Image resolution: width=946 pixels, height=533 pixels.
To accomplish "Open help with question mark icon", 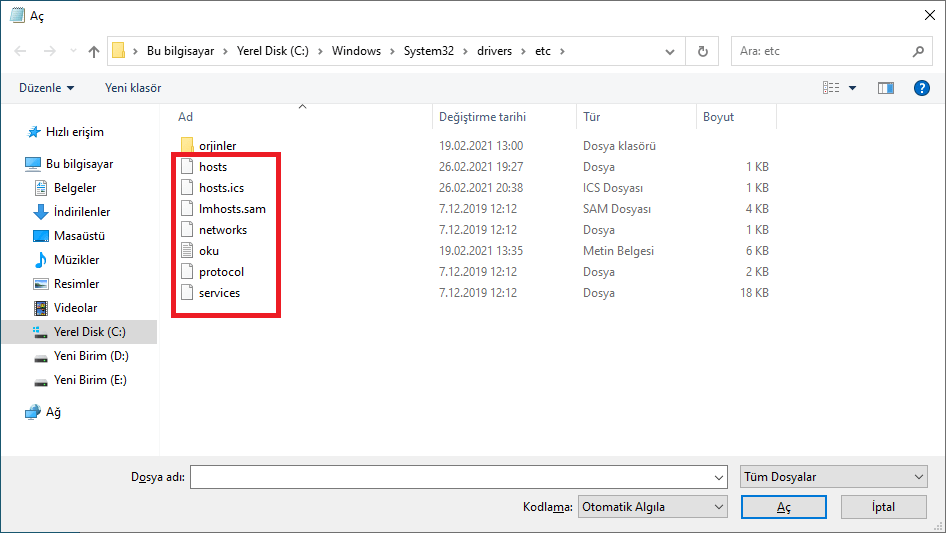I will coord(921,88).
